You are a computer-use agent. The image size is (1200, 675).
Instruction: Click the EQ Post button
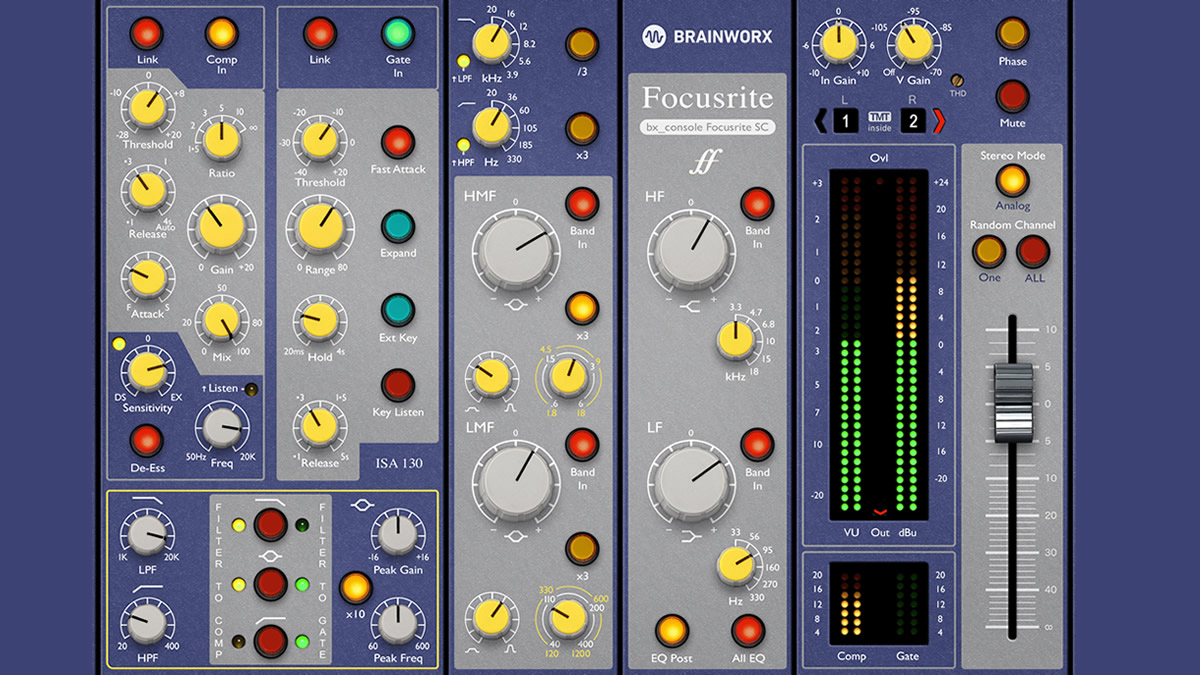coord(672,632)
